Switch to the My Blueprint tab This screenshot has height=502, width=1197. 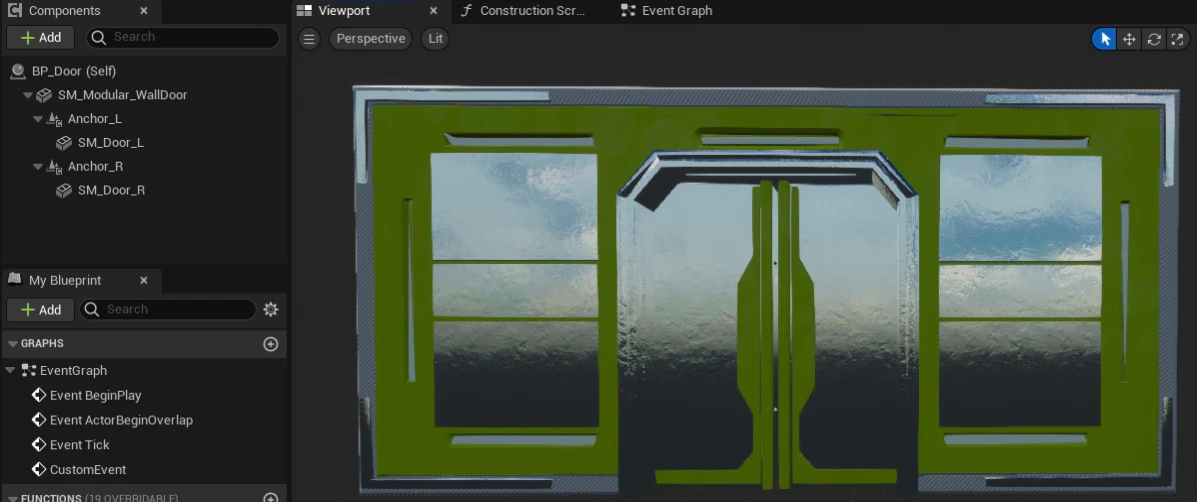point(65,280)
